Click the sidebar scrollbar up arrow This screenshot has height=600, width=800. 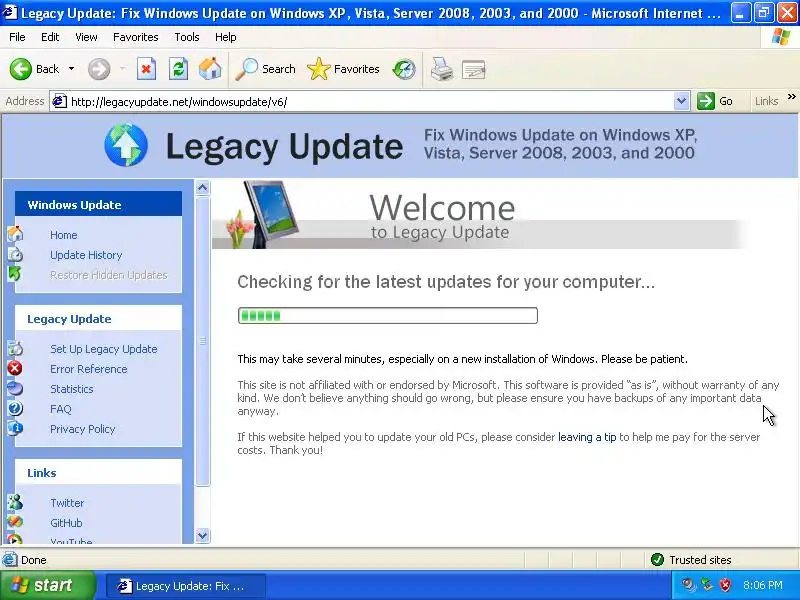(203, 188)
